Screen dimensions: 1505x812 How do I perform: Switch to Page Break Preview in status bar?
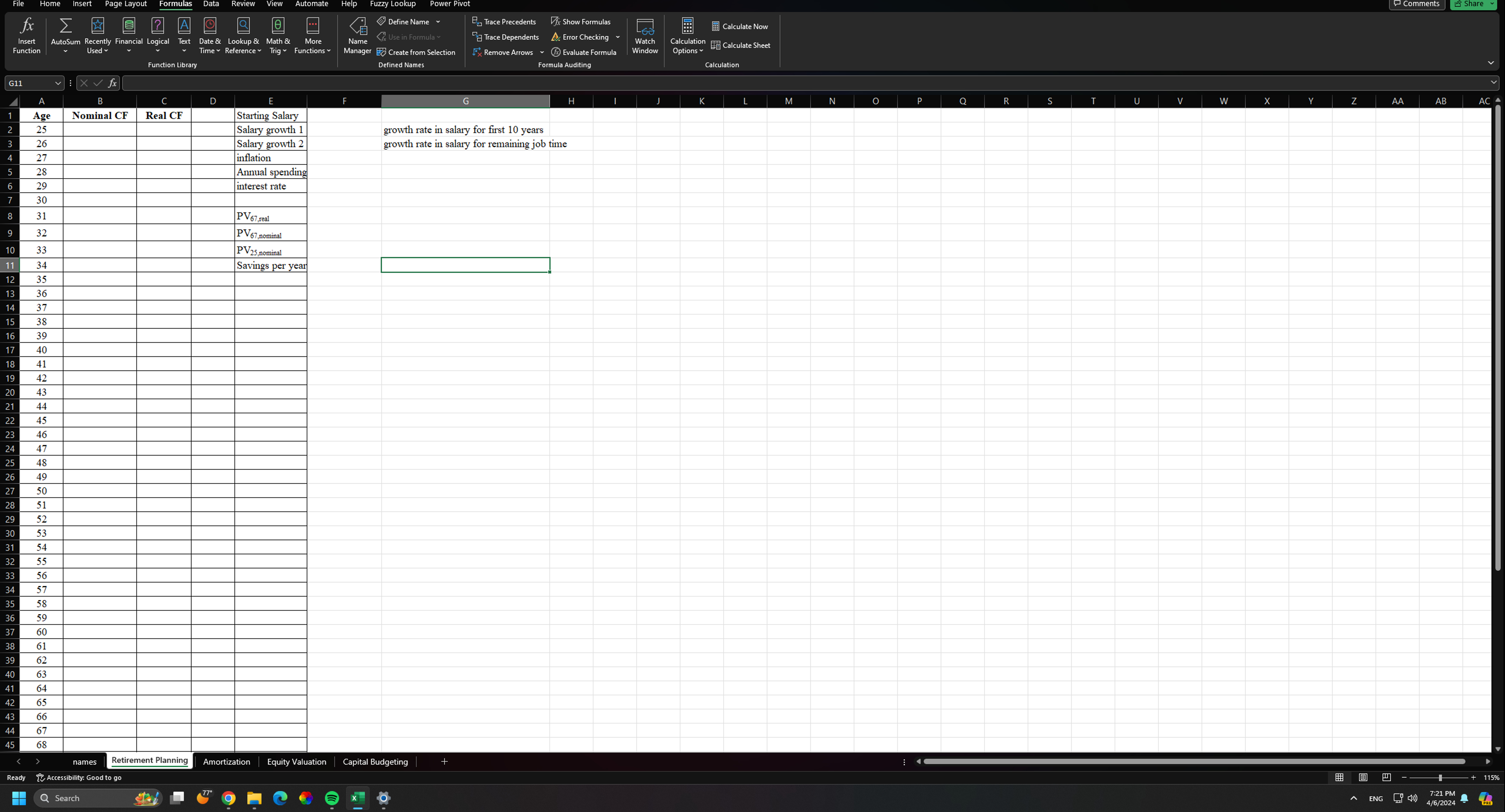[x=1386, y=778]
